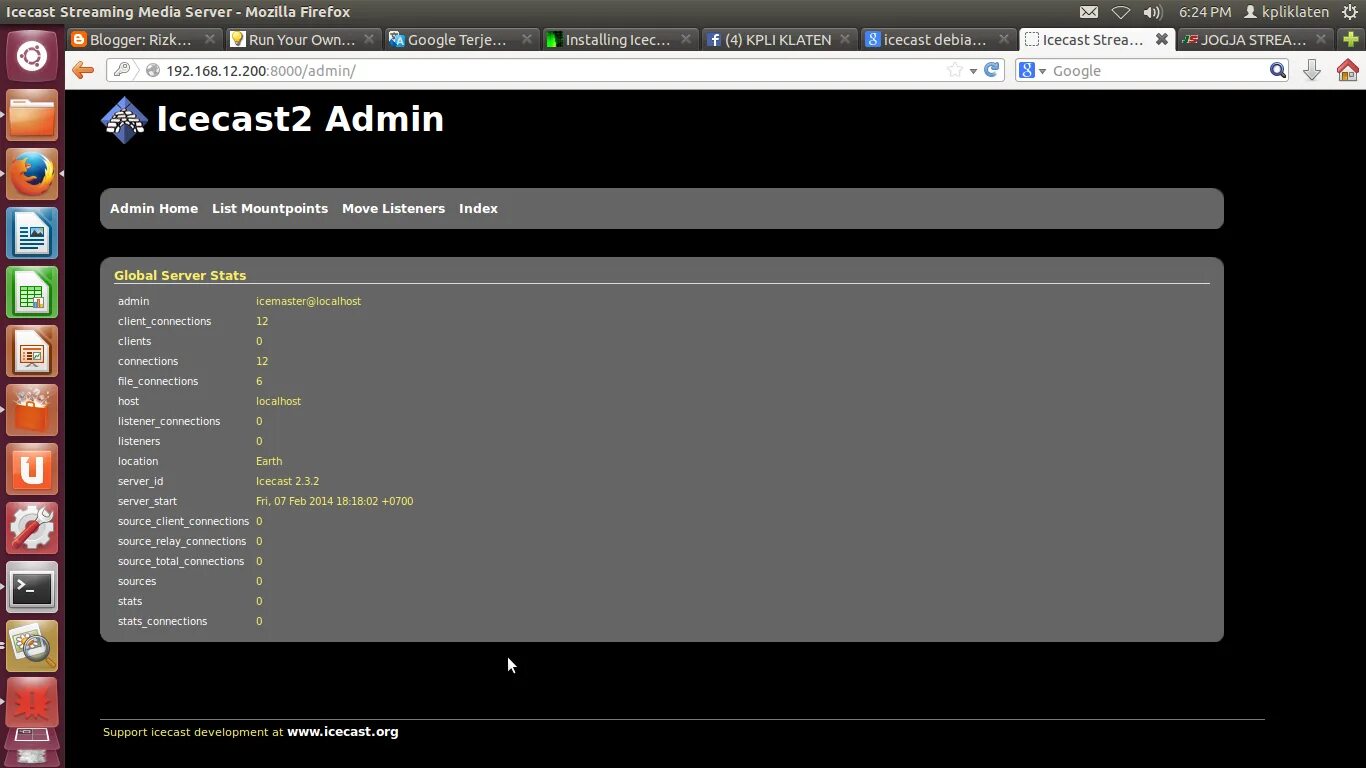Switch to Installing Icec... tab

pyautogui.click(x=621, y=40)
